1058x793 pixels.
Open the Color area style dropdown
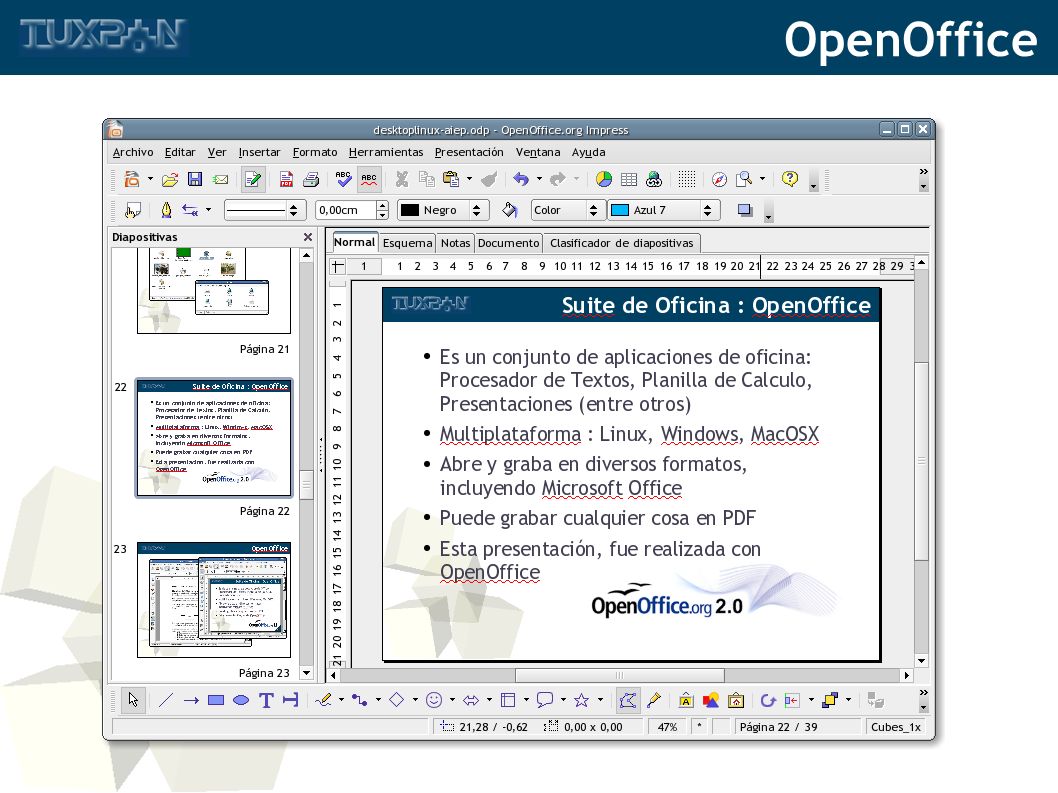click(x=566, y=211)
